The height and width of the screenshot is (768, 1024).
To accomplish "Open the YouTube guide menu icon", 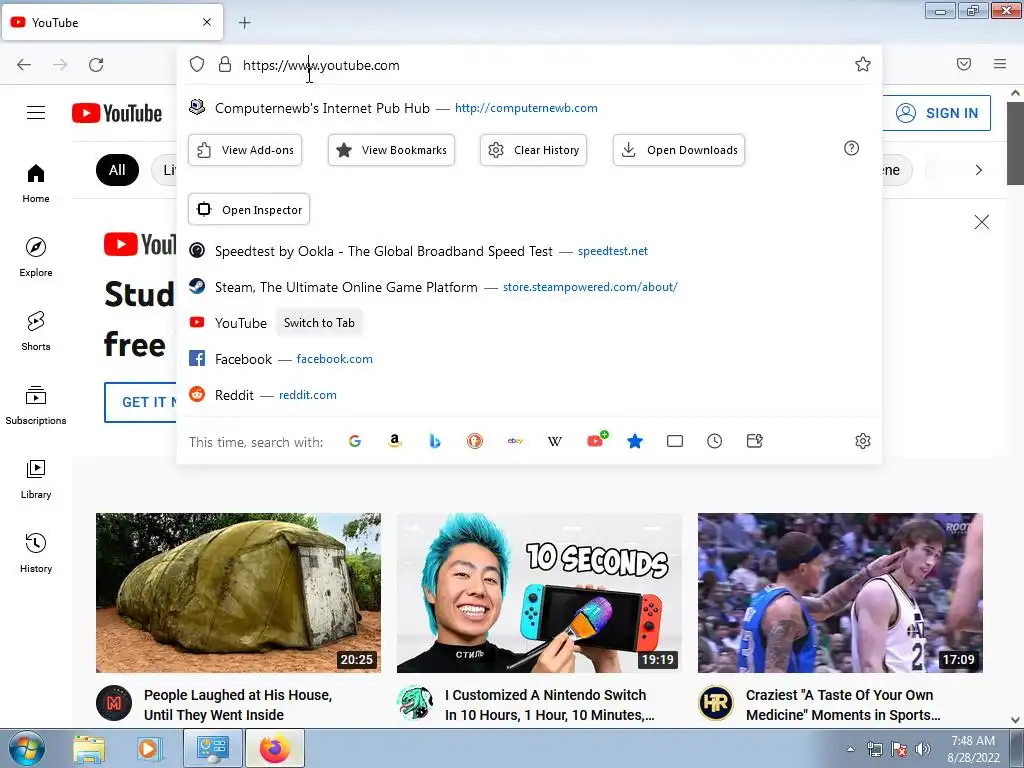I will click(36, 113).
